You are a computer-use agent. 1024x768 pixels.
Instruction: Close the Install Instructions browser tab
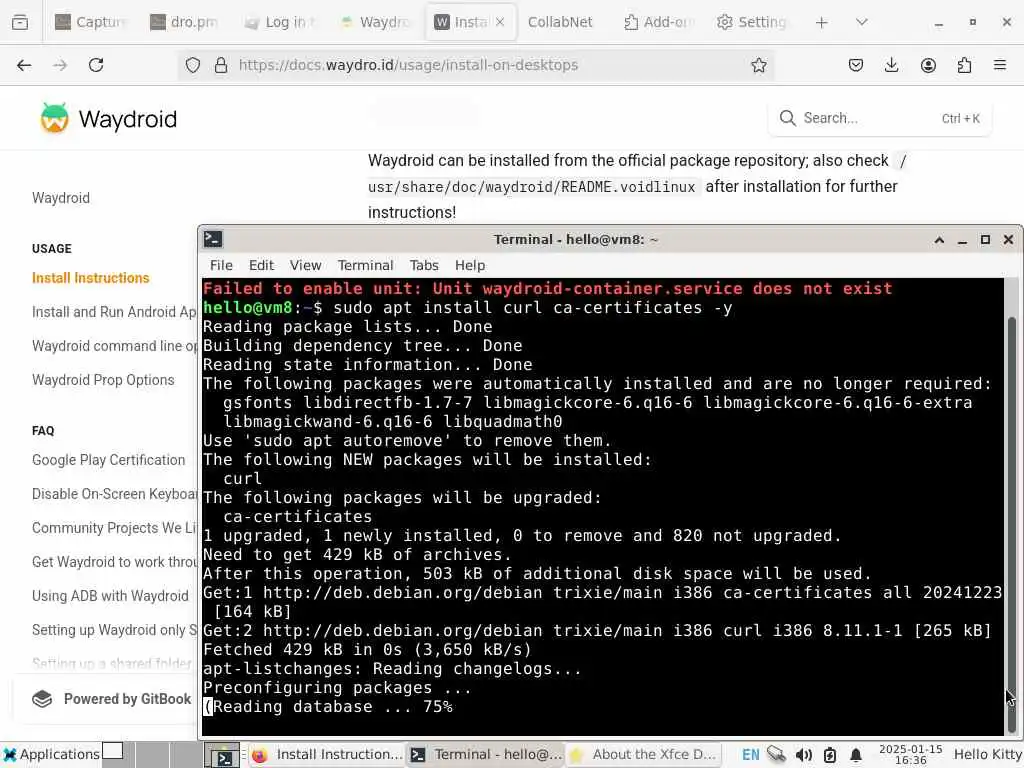pyautogui.click(x=500, y=22)
